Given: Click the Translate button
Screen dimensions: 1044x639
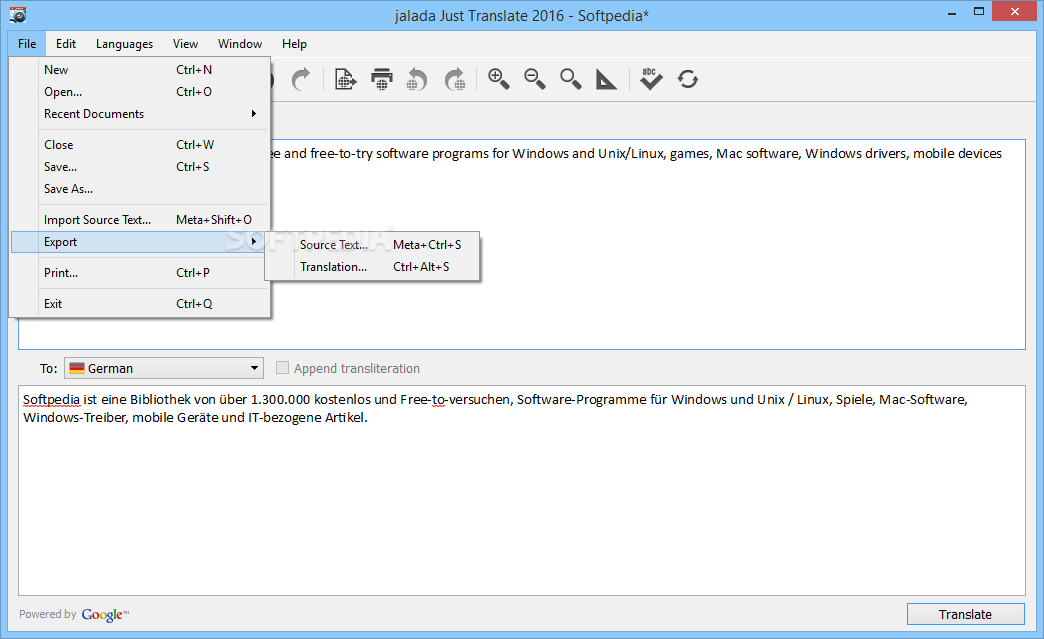Looking at the screenshot, I should click(965, 614).
